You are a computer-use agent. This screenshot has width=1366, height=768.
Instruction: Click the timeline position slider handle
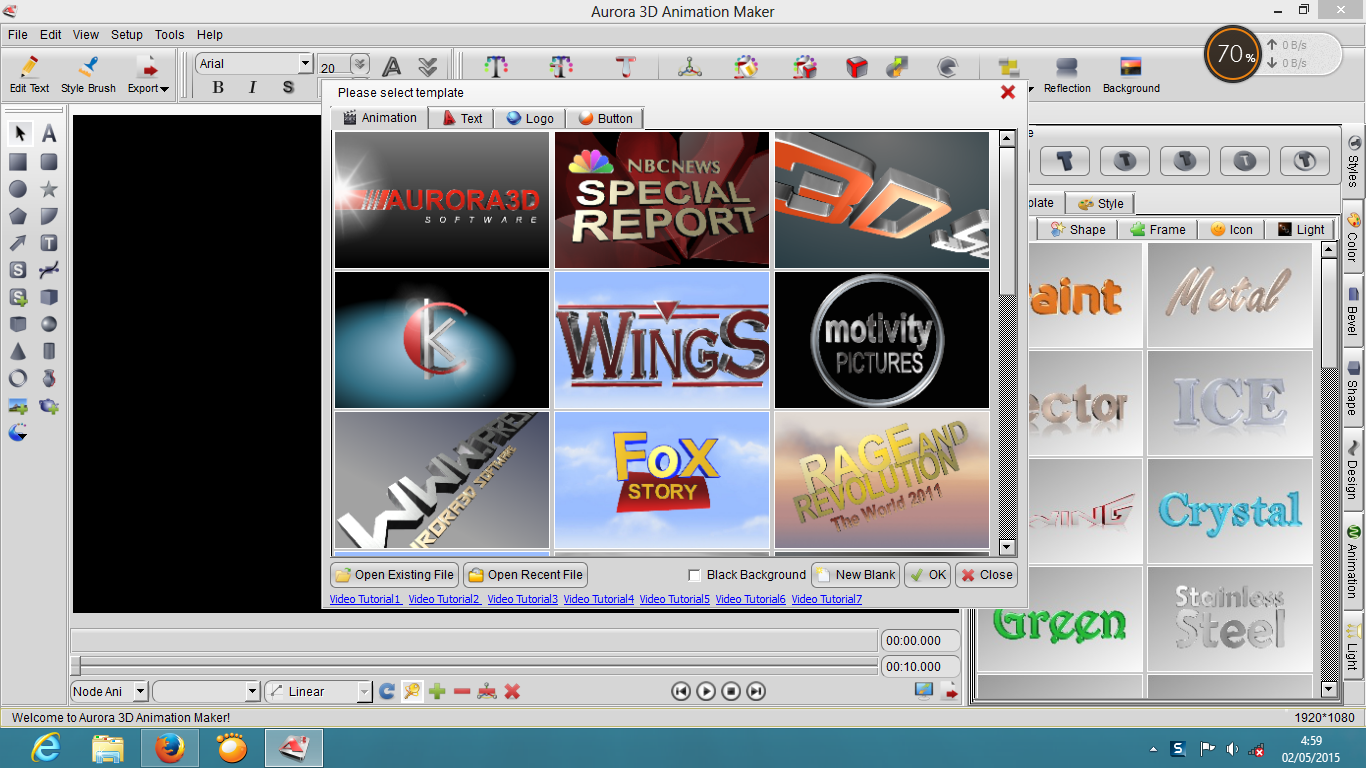(75, 666)
